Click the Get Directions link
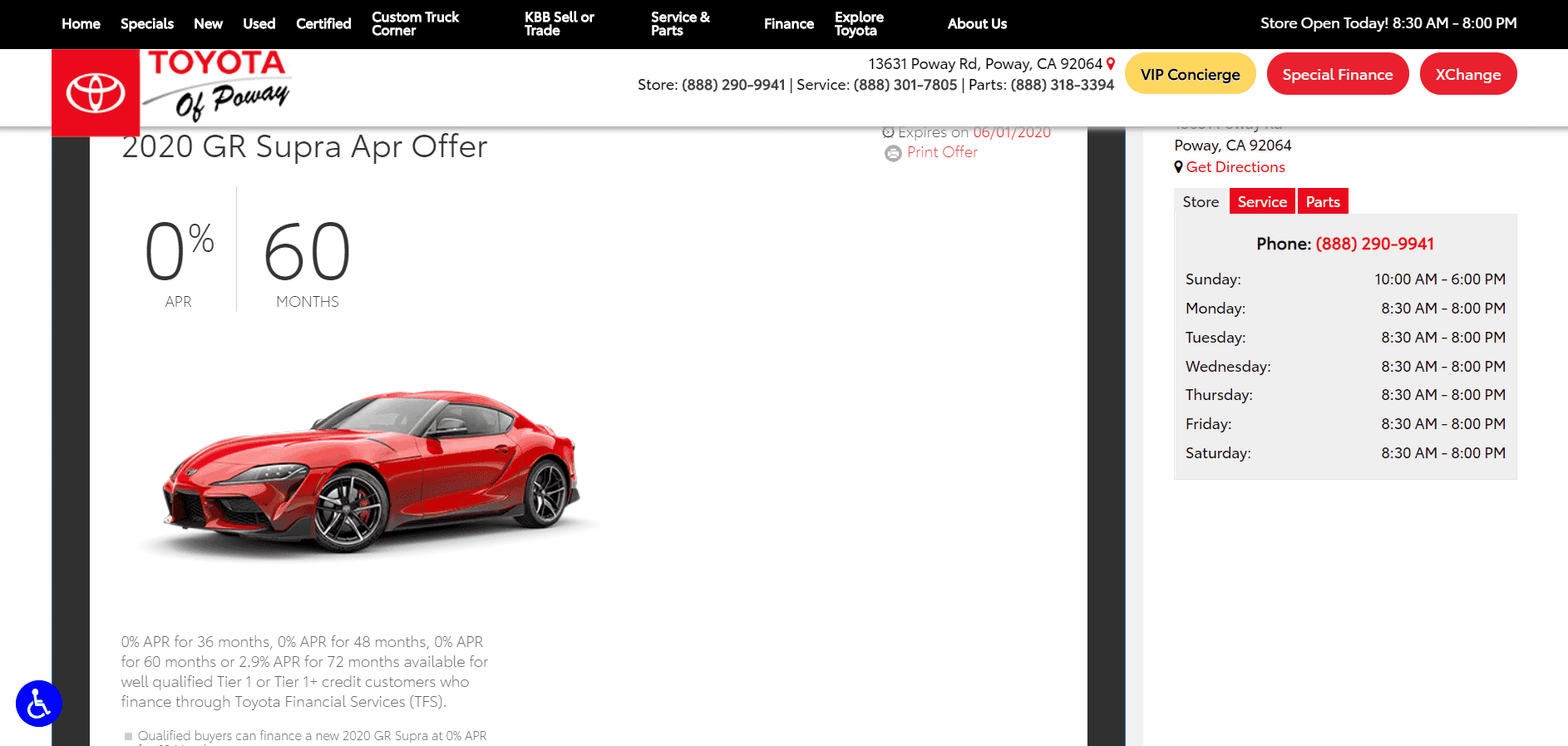1568x746 pixels. (1235, 167)
